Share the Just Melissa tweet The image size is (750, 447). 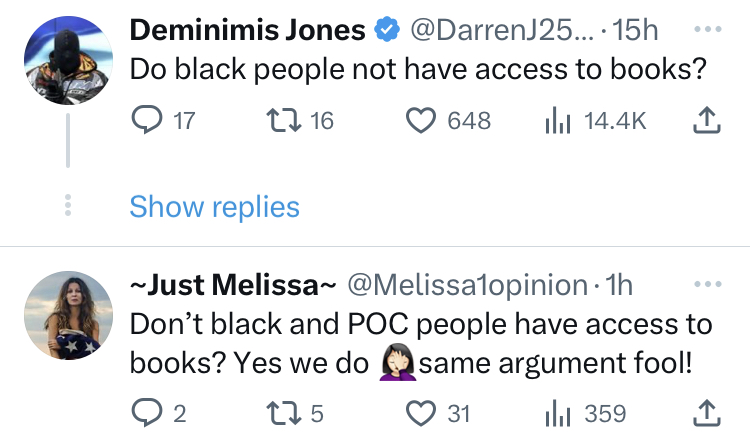707,412
